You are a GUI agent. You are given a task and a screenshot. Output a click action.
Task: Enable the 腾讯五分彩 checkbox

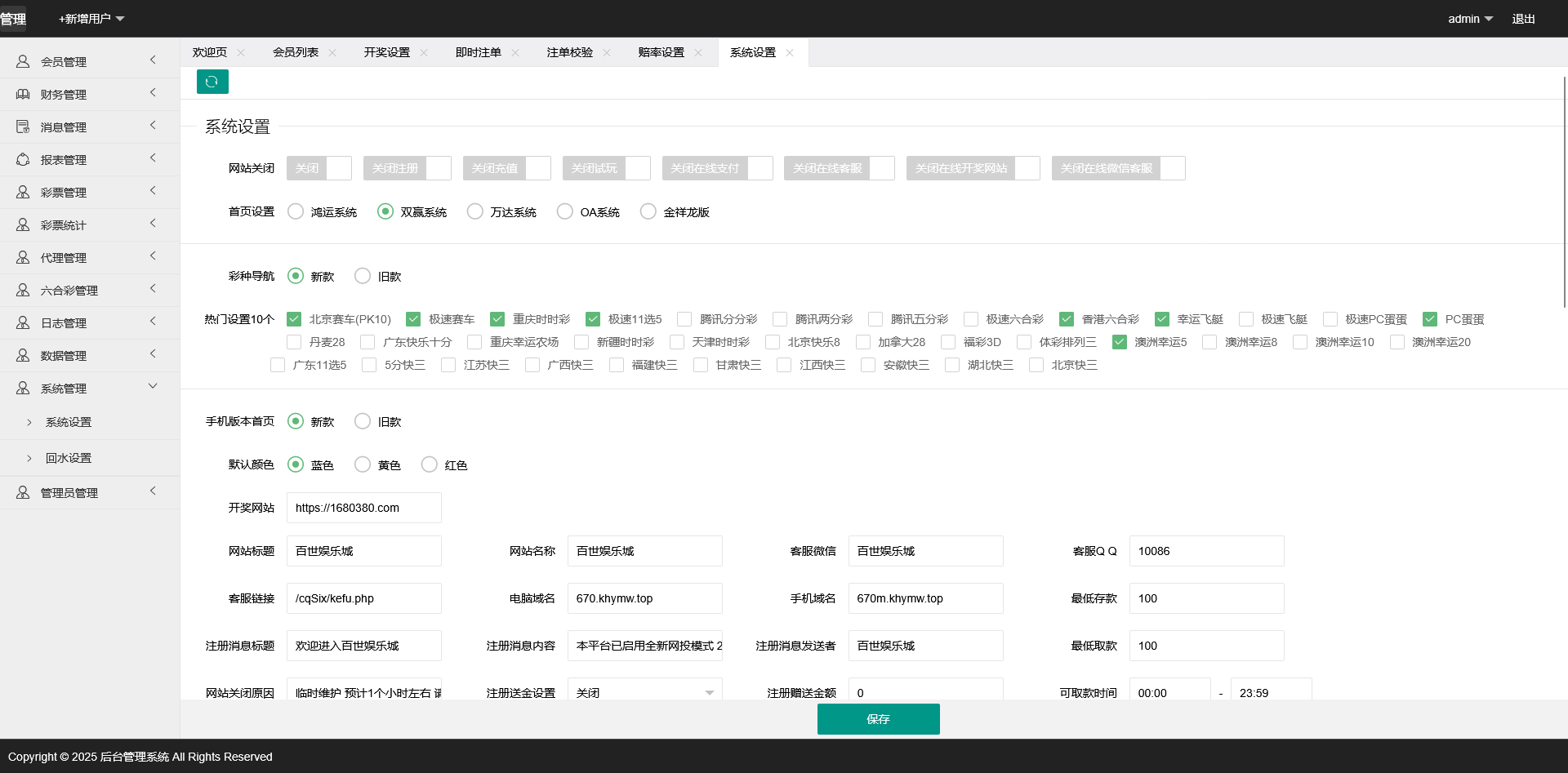875,319
